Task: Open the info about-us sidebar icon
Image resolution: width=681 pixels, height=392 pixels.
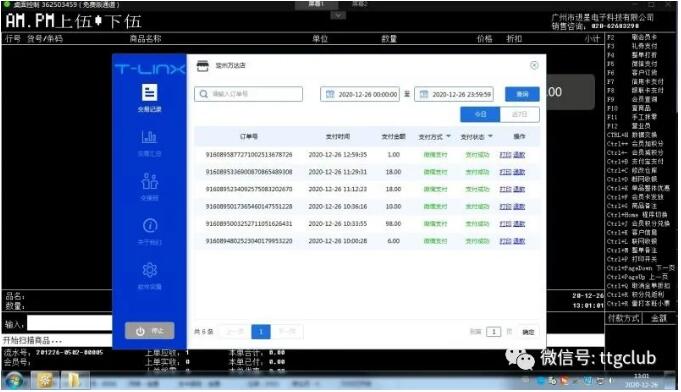Action: click(150, 225)
